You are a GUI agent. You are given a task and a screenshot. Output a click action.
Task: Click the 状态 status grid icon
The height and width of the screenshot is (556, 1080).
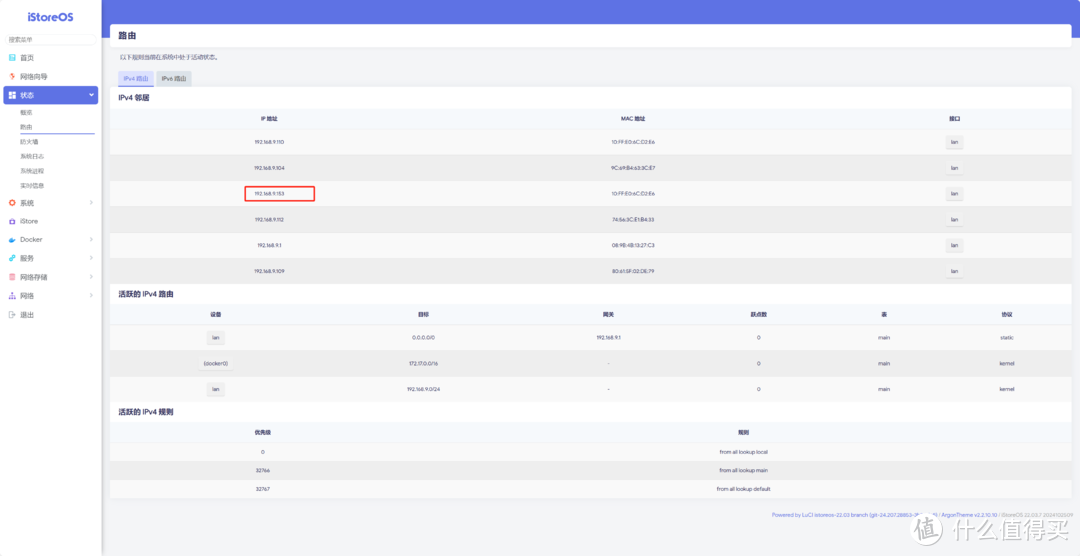[12, 95]
